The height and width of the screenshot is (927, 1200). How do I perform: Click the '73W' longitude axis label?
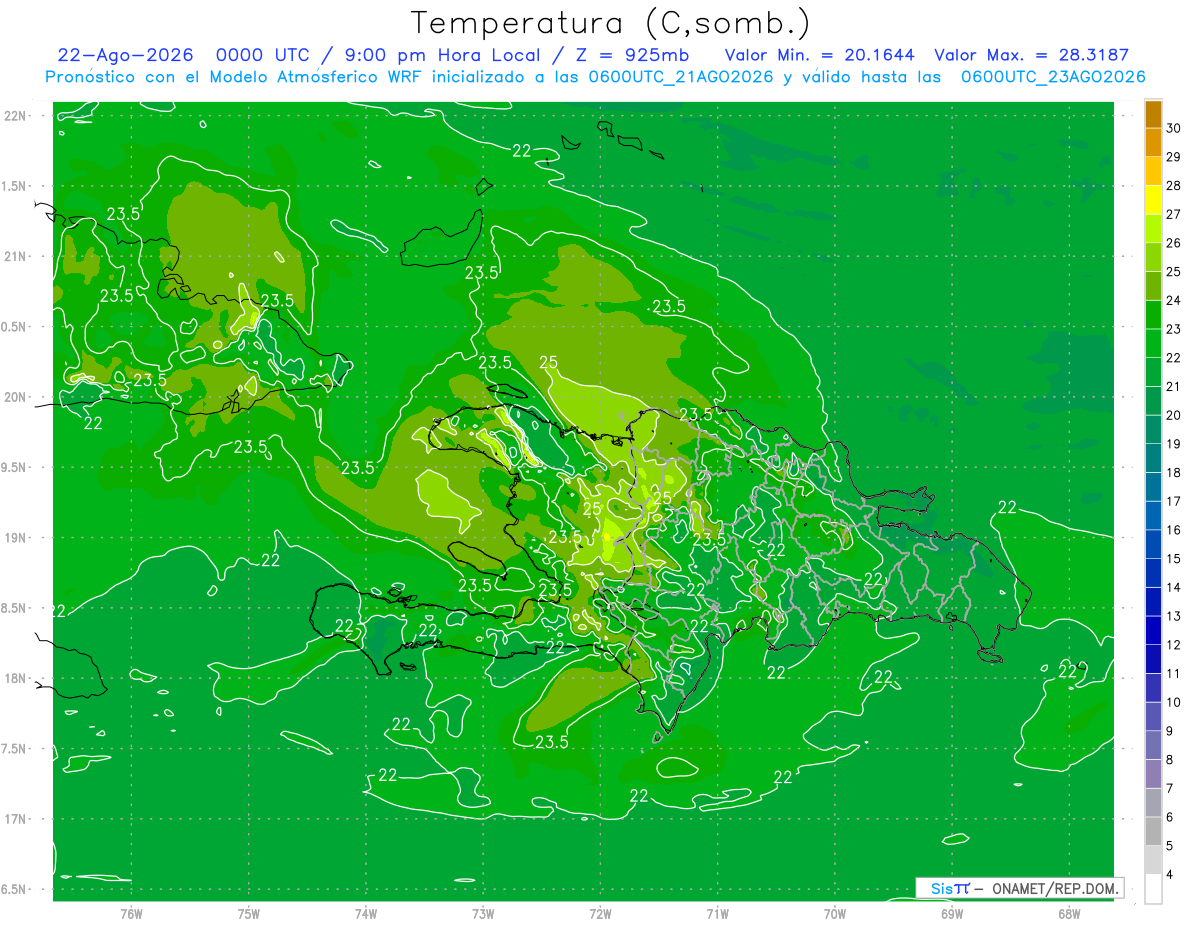point(483,913)
